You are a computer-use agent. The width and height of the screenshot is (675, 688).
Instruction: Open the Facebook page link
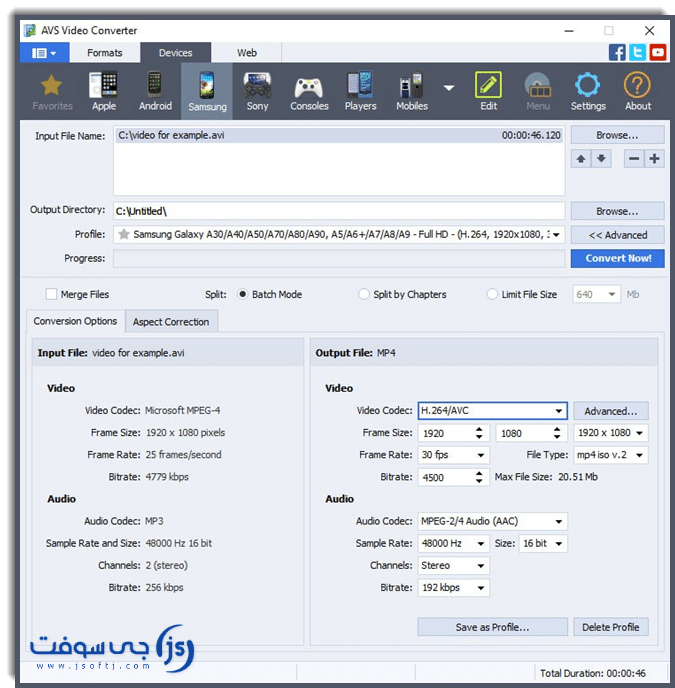pyautogui.click(x=617, y=53)
